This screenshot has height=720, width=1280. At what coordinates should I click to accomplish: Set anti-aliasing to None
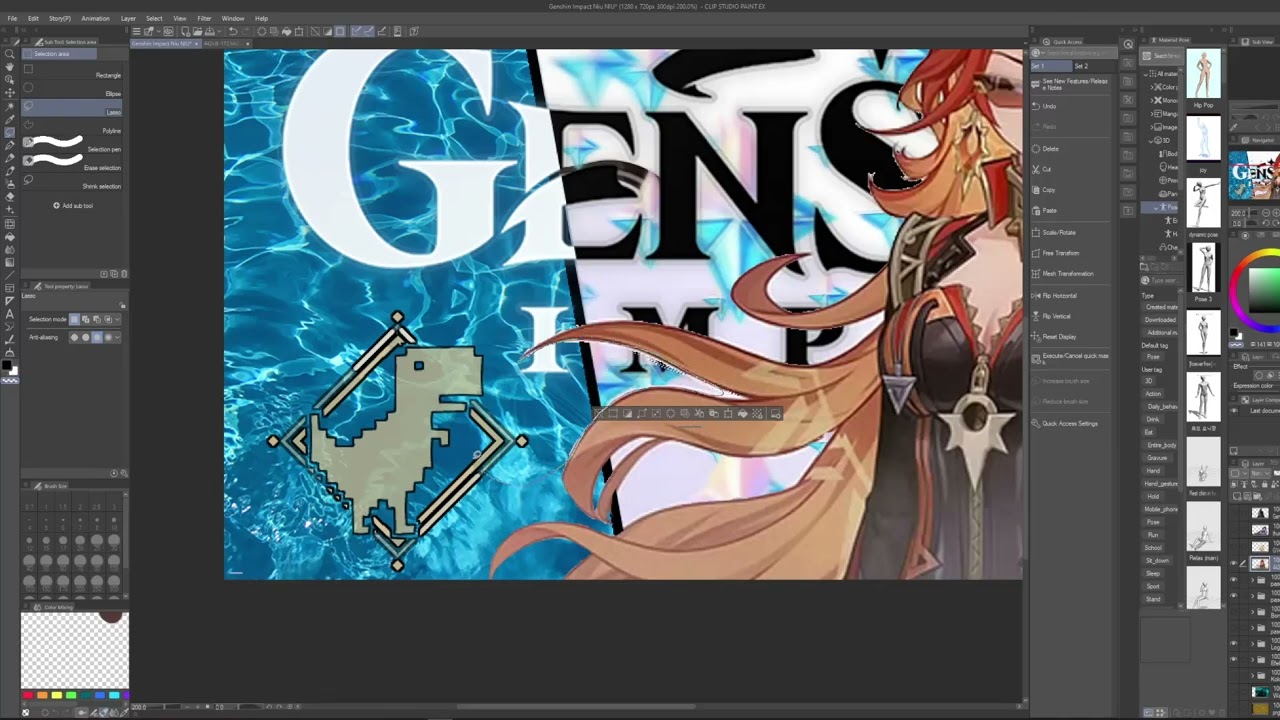[x=74, y=337]
